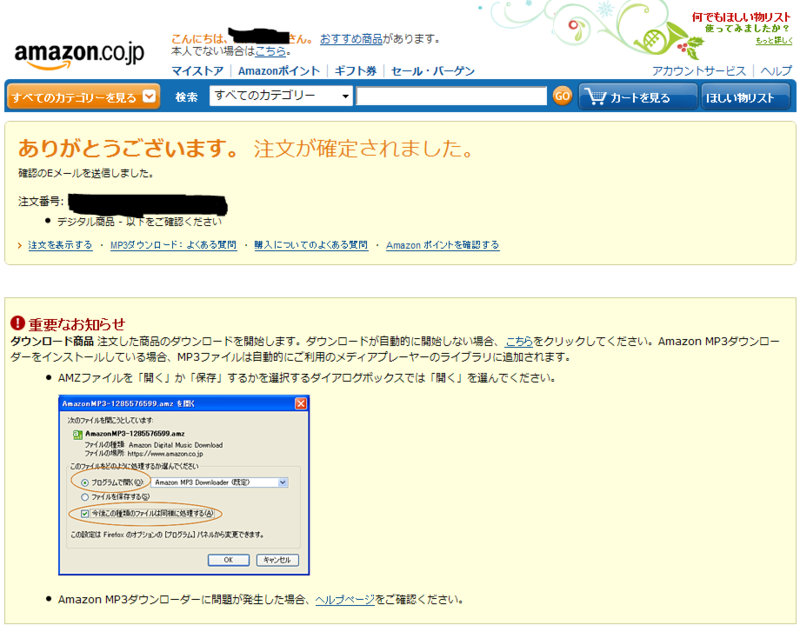Viewport: 800px width, 632px height.
Task: Open the Amazon MP3 Downloader application dropdown
Action: [x=283, y=483]
